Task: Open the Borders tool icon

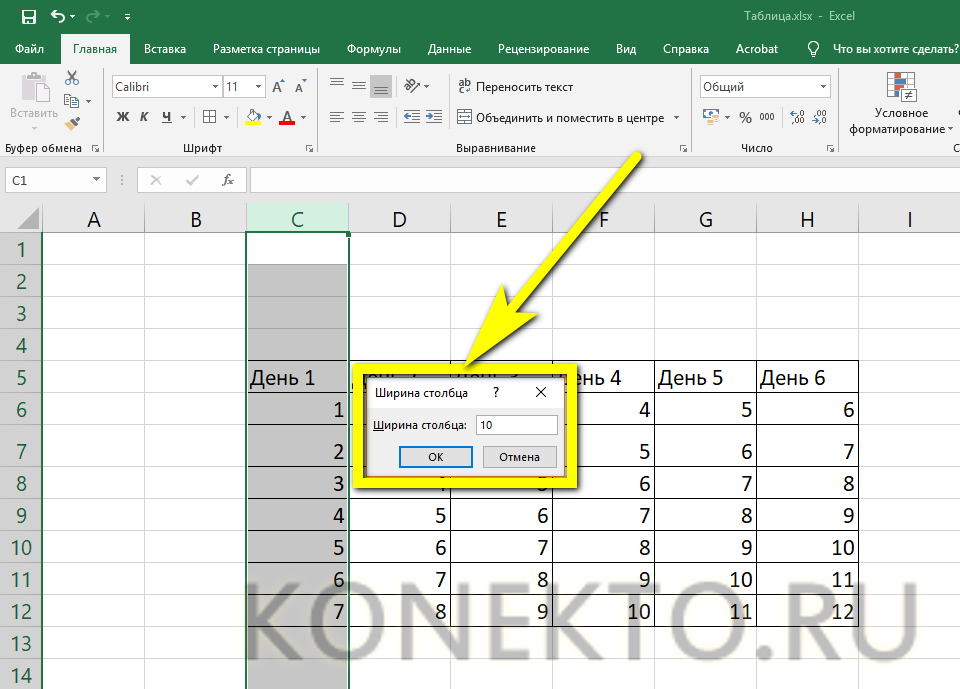Action: click(x=209, y=117)
